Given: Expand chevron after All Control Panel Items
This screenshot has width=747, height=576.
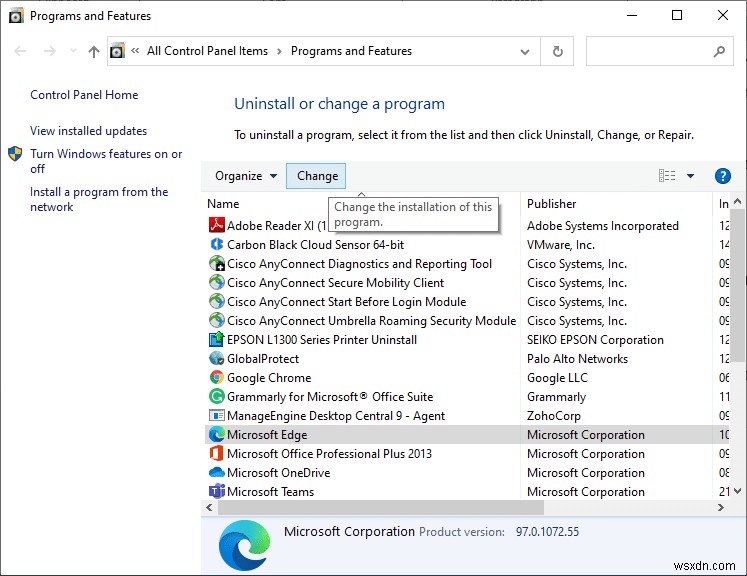Looking at the screenshot, I should pyautogui.click(x=279, y=51).
